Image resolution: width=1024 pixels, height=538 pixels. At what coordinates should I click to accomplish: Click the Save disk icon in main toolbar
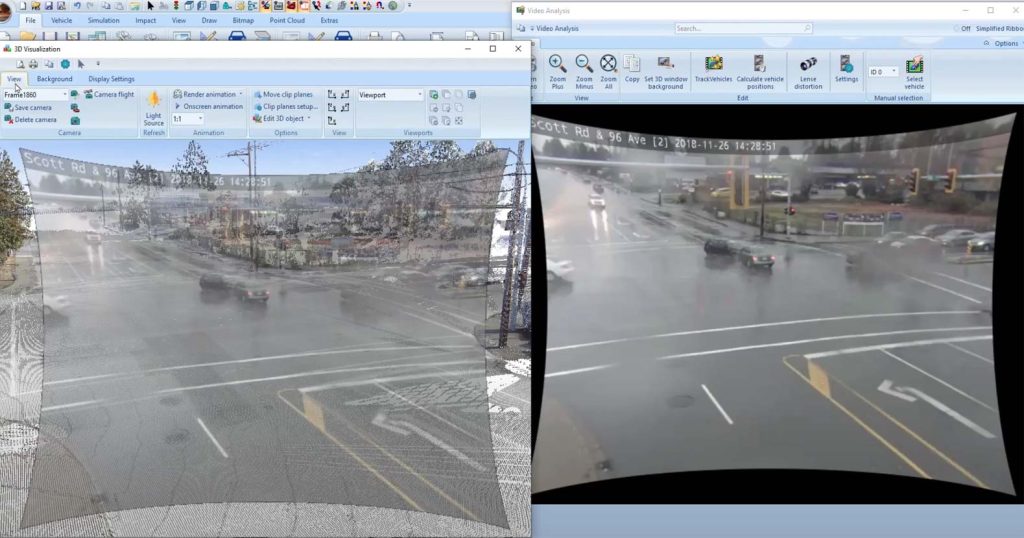coord(48,6)
